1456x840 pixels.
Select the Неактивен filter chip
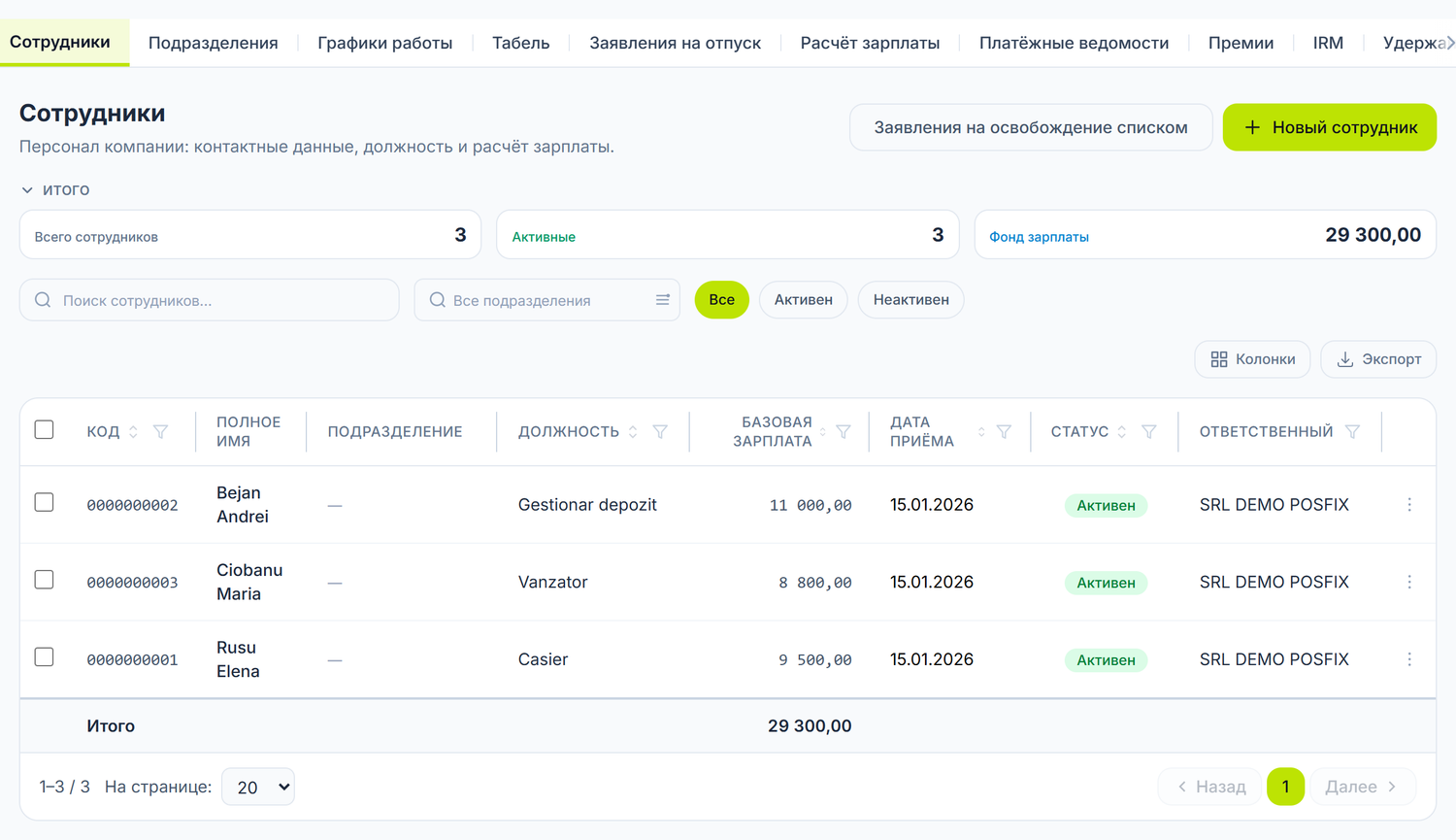click(x=910, y=299)
